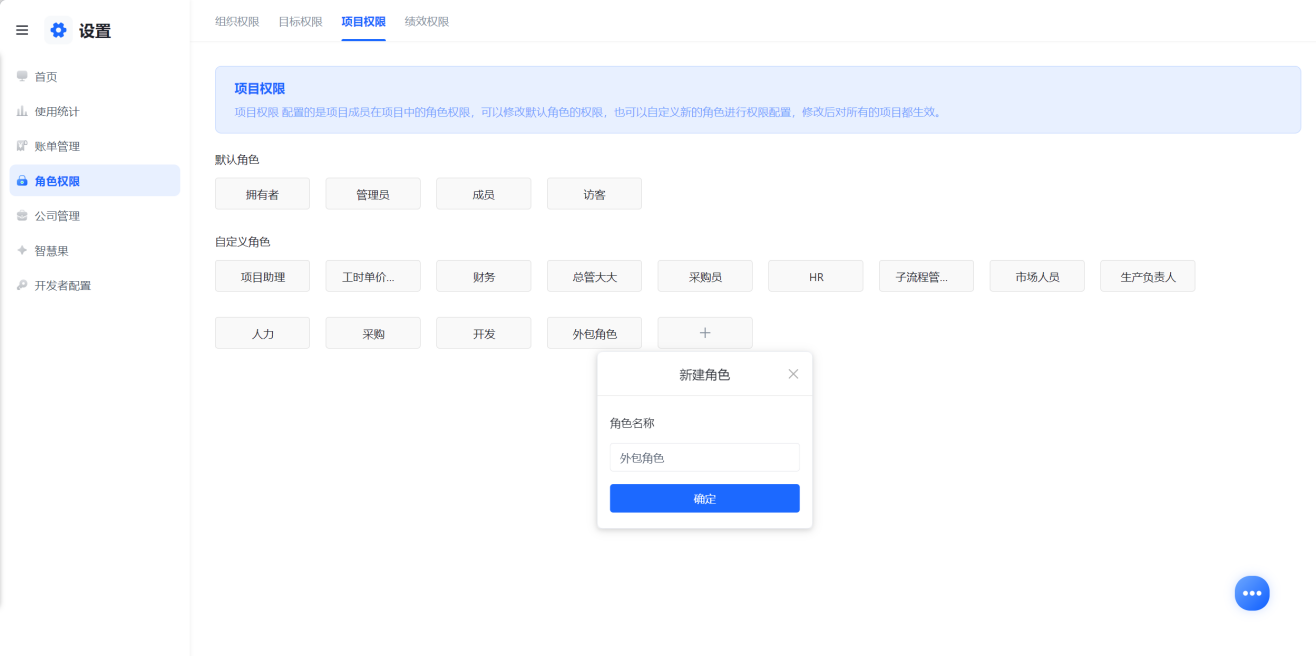Click the bar chart icon beside 使用统计
Image resolution: width=1316 pixels, height=656 pixels.
(x=22, y=111)
